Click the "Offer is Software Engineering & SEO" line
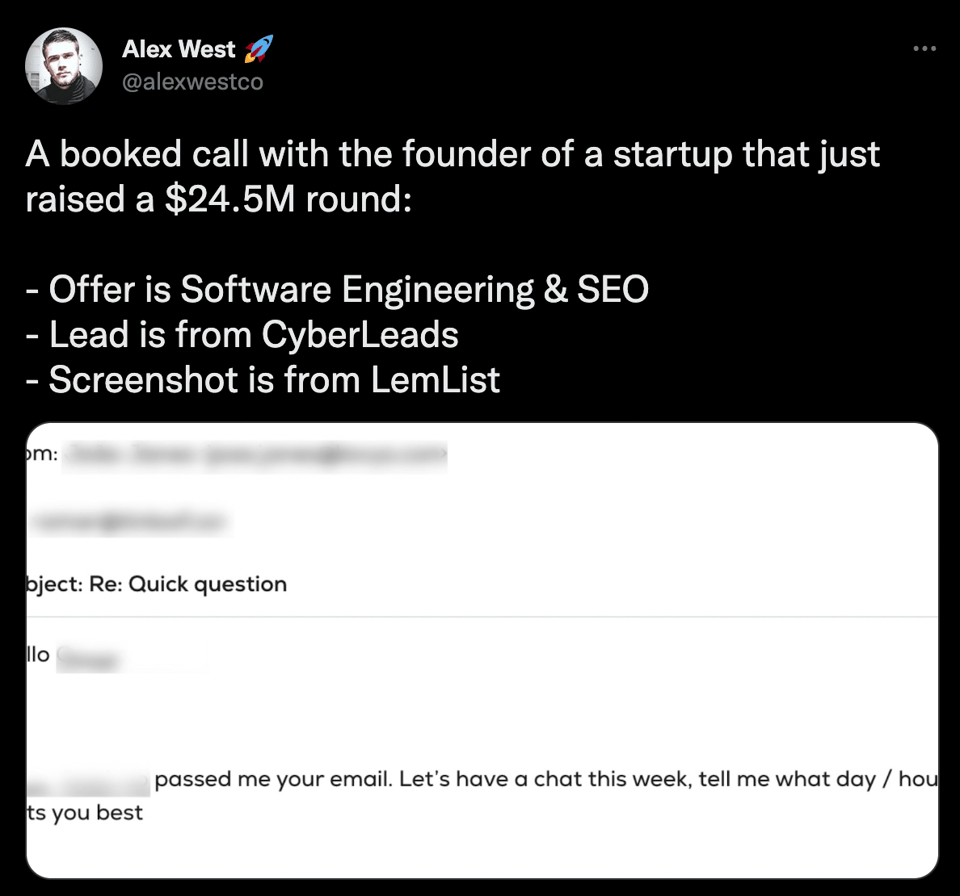The image size is (960, 896). 337,289
